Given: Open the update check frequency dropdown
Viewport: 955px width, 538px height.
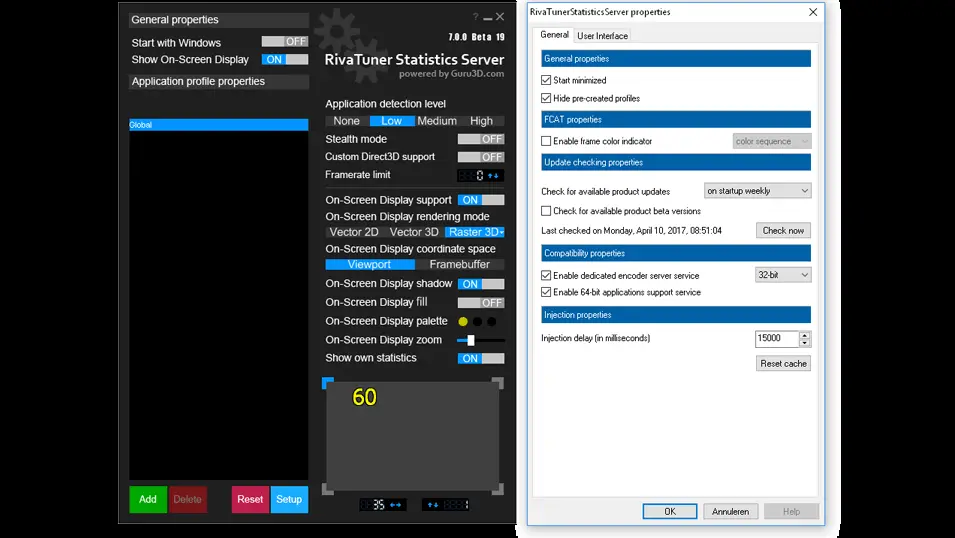Looking at the screenshot, I should click(758, 191).
